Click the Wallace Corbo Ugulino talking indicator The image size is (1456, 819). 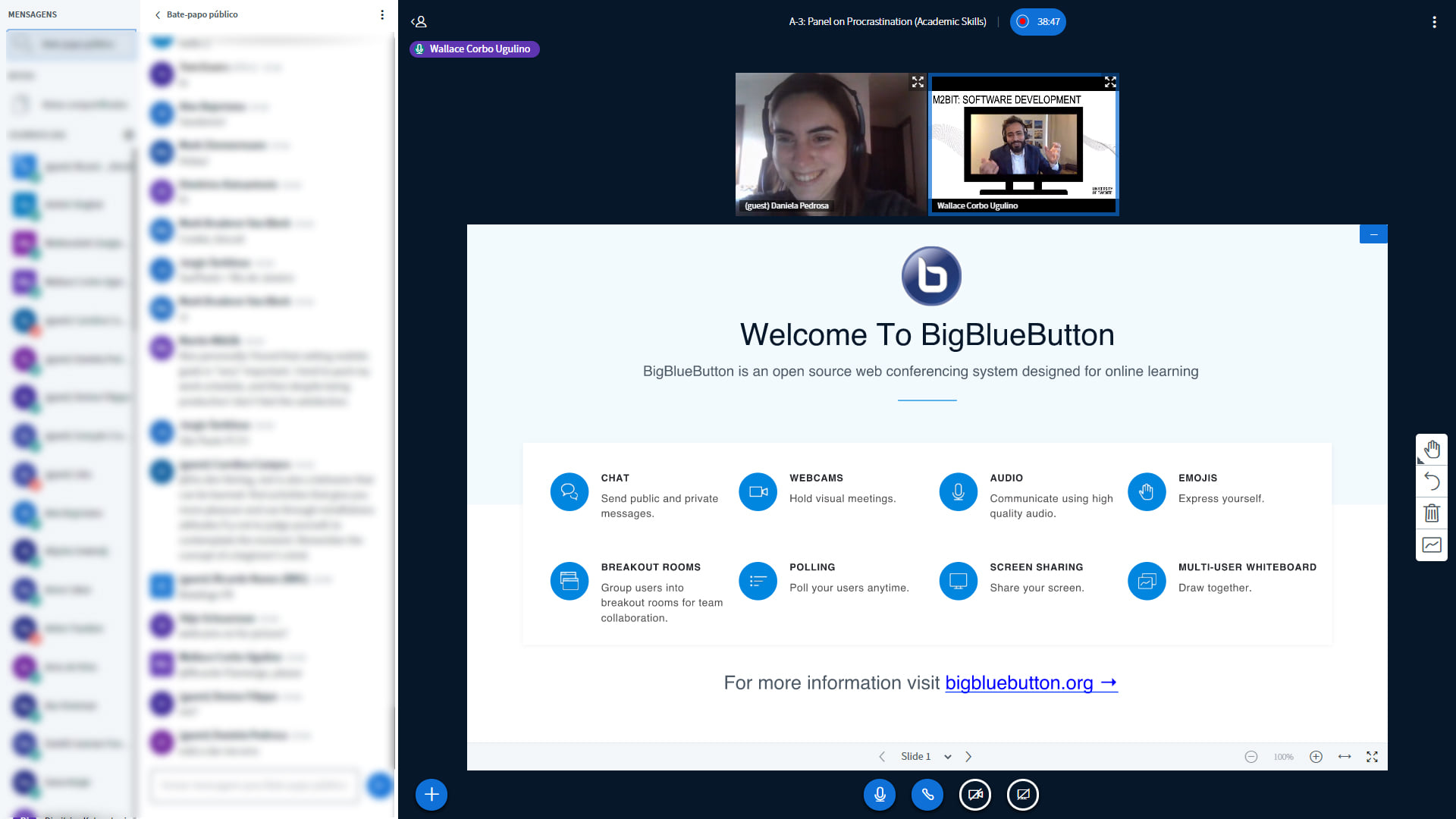coord(474,49)
